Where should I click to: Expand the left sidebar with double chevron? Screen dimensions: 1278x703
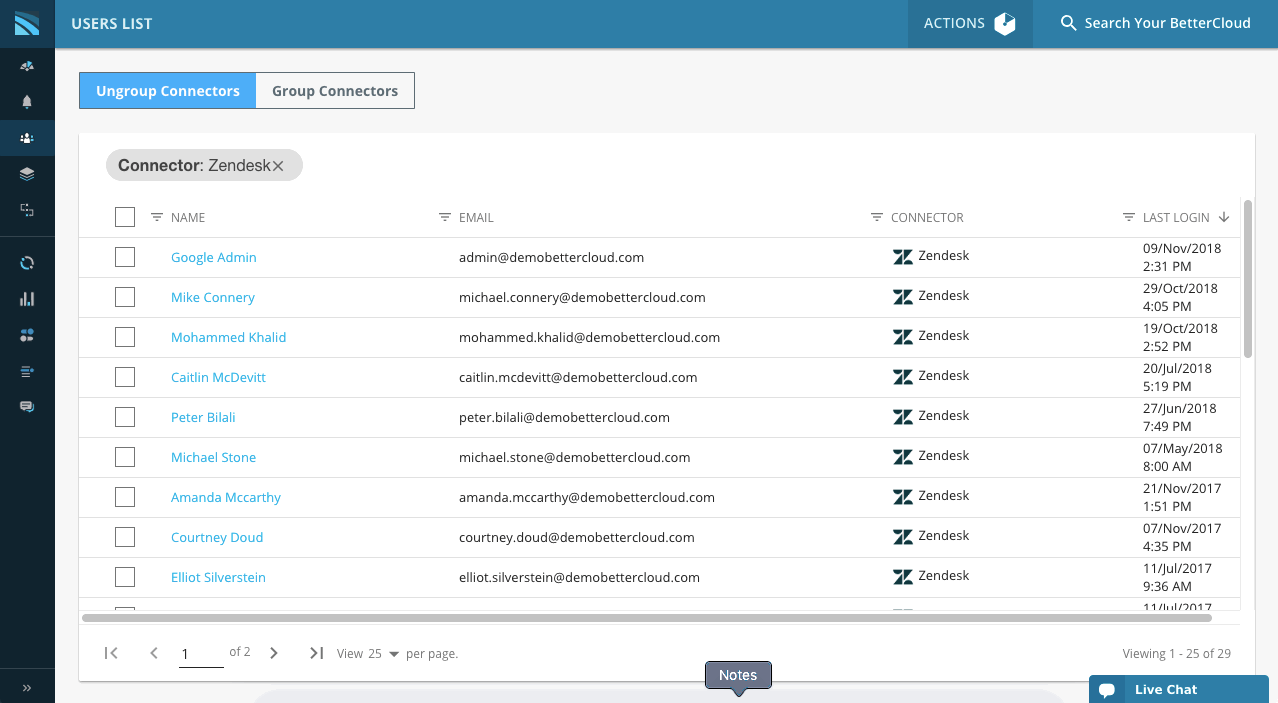click(x=27, y=688)
